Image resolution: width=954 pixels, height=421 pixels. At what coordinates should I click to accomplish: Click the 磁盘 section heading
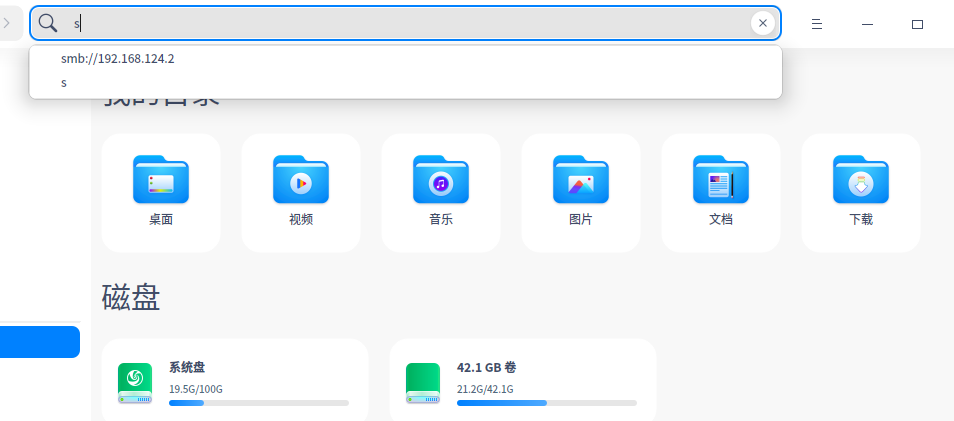131,298
